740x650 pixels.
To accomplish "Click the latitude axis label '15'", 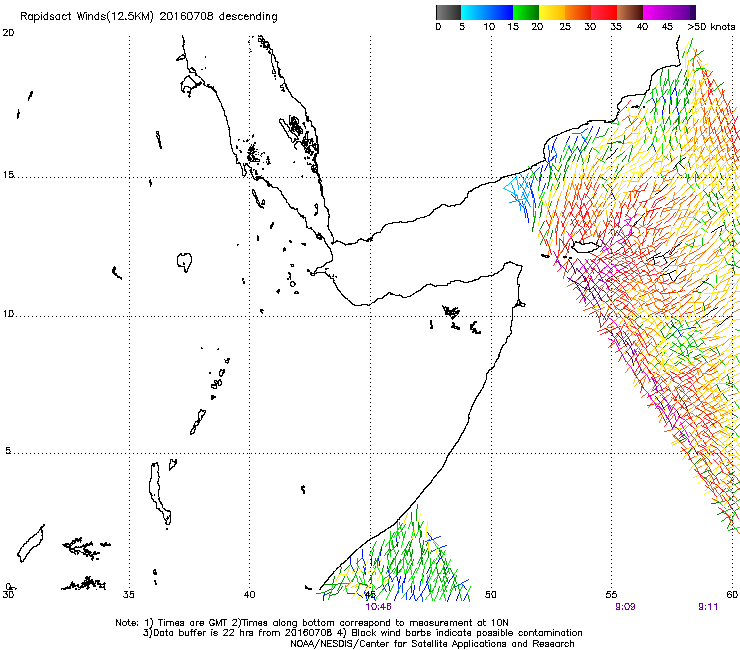I will pos(8,175).
